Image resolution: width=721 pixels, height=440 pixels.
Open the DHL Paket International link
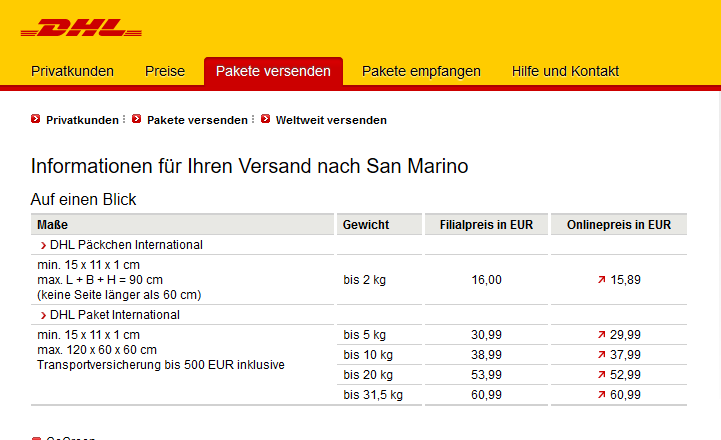114,314
